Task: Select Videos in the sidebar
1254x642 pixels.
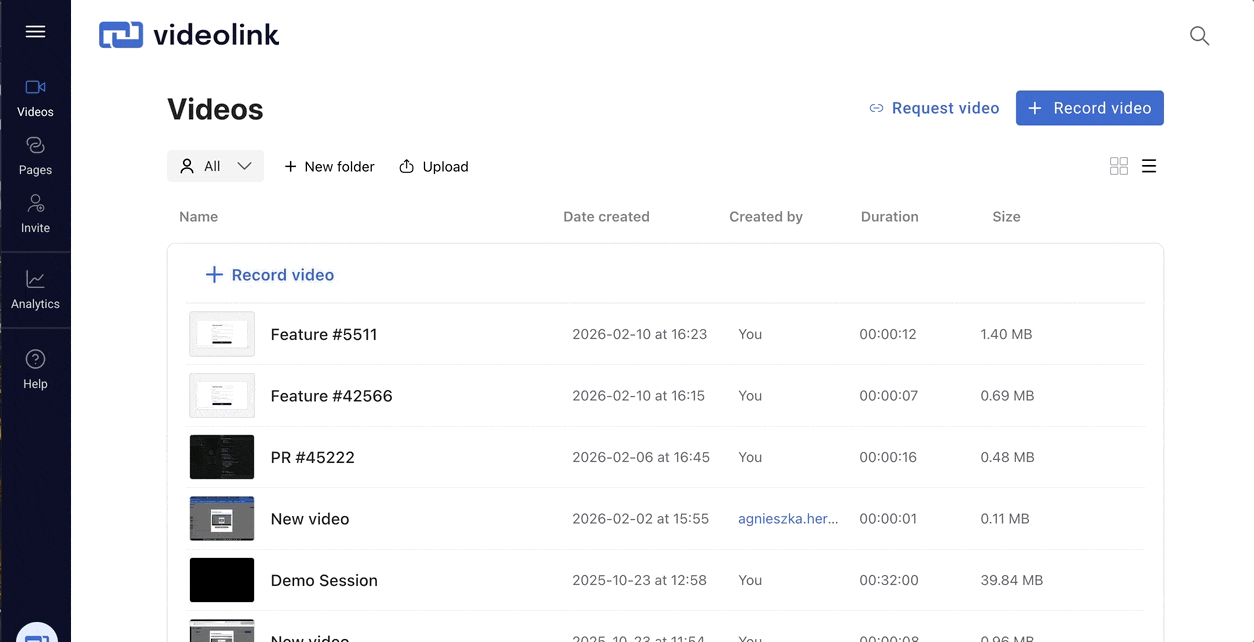Action: point(35,98)
